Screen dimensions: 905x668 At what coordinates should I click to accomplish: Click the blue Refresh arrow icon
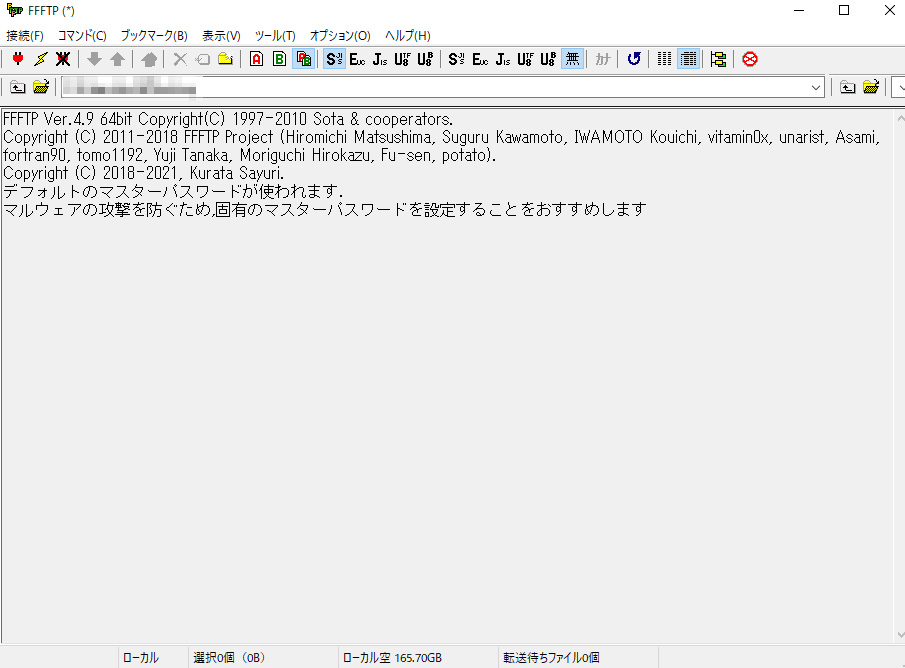tap(634, 59)
